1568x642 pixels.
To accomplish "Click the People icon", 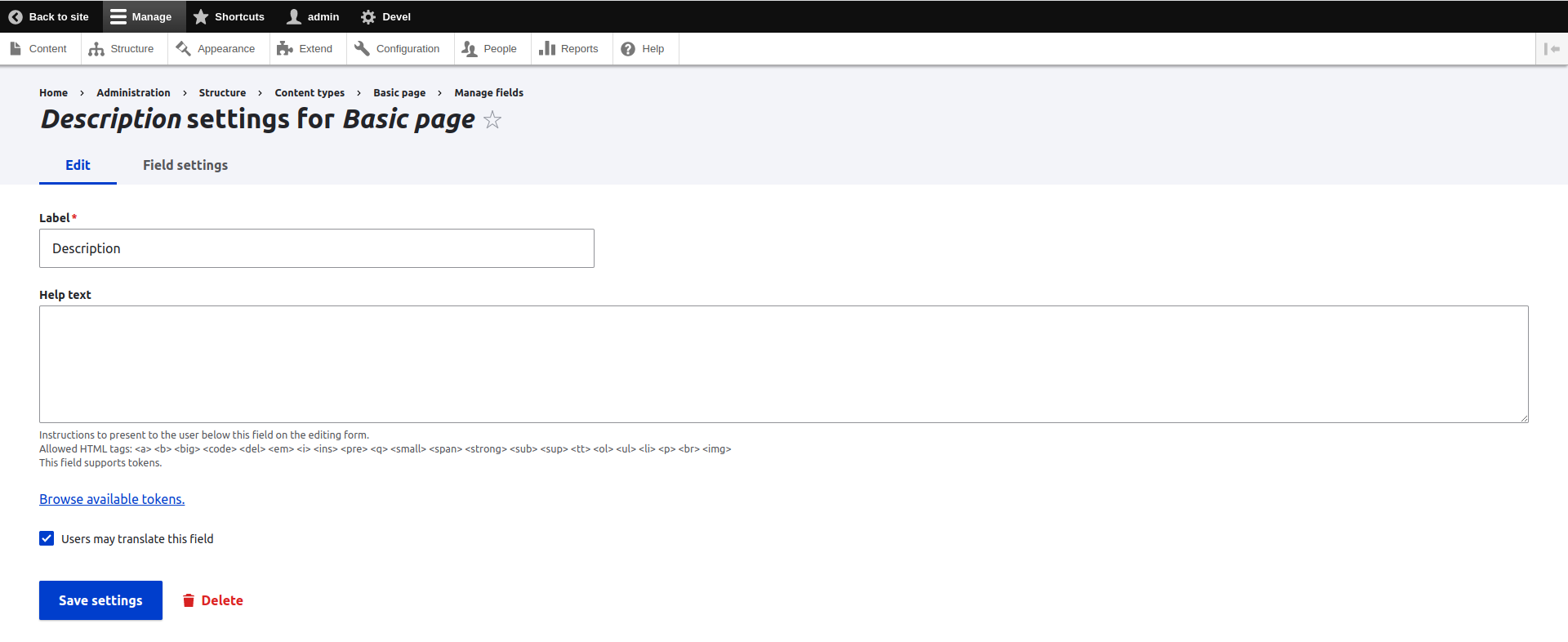I will tap(469, 49).
